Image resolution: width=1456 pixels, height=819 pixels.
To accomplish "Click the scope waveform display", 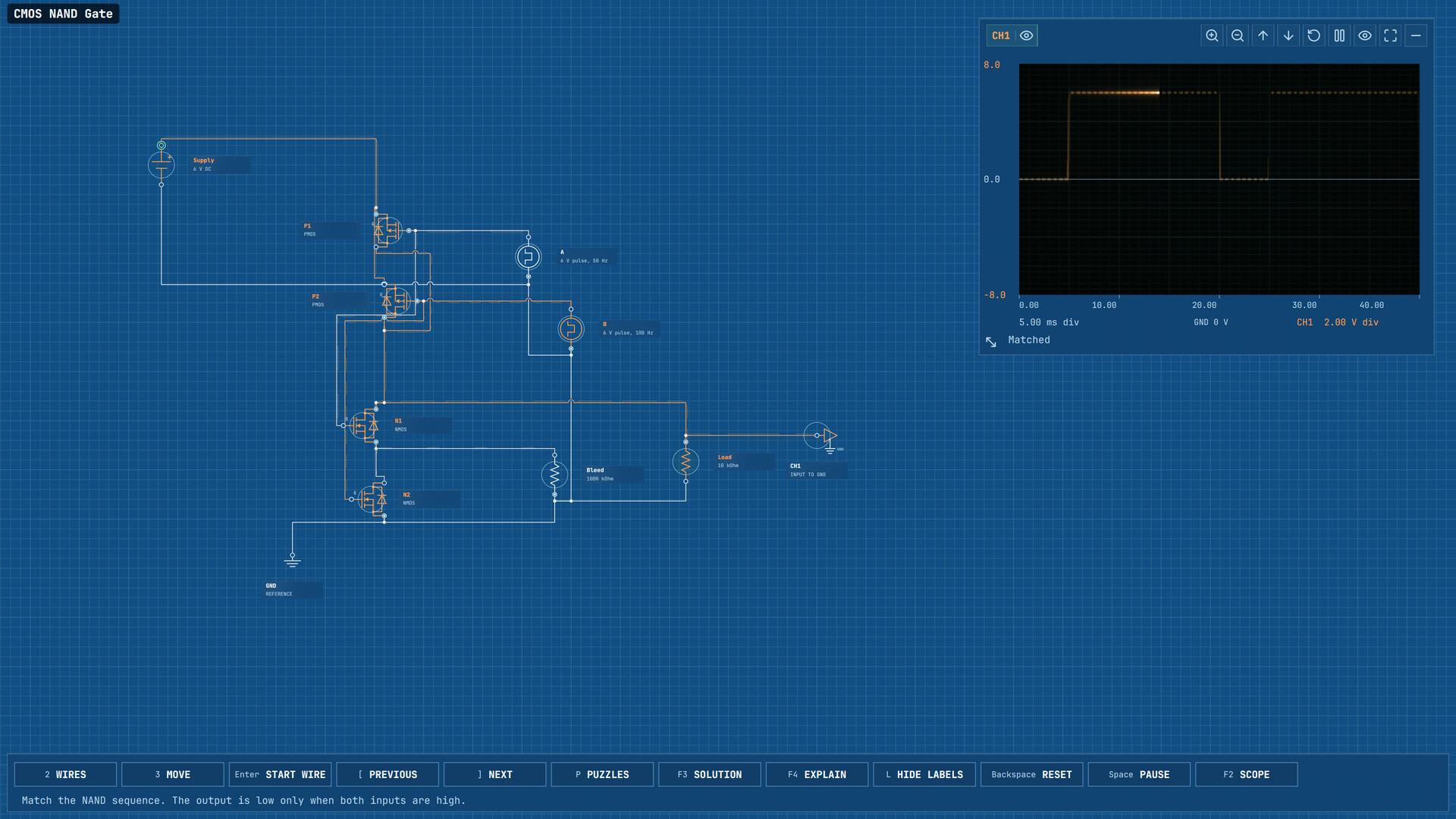I will coord(1219,179).
